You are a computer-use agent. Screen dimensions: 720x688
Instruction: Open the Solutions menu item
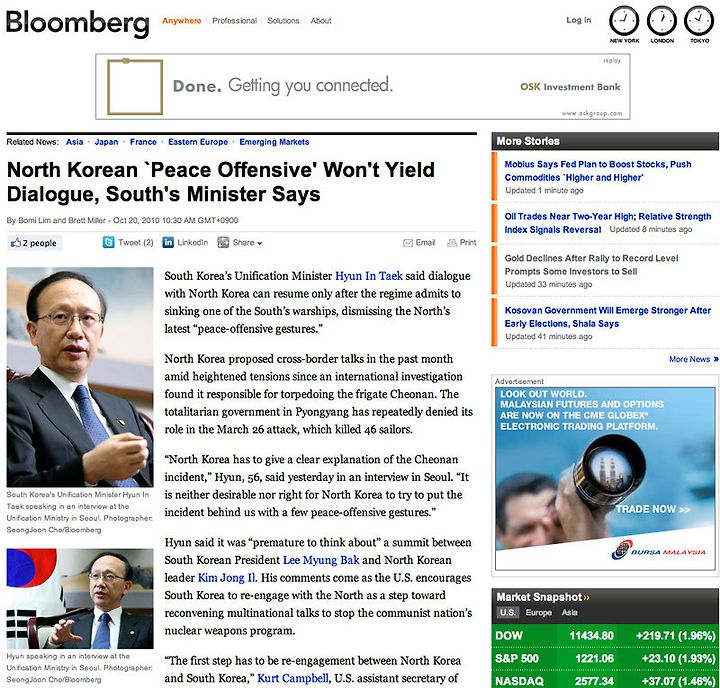coord(283,21)
